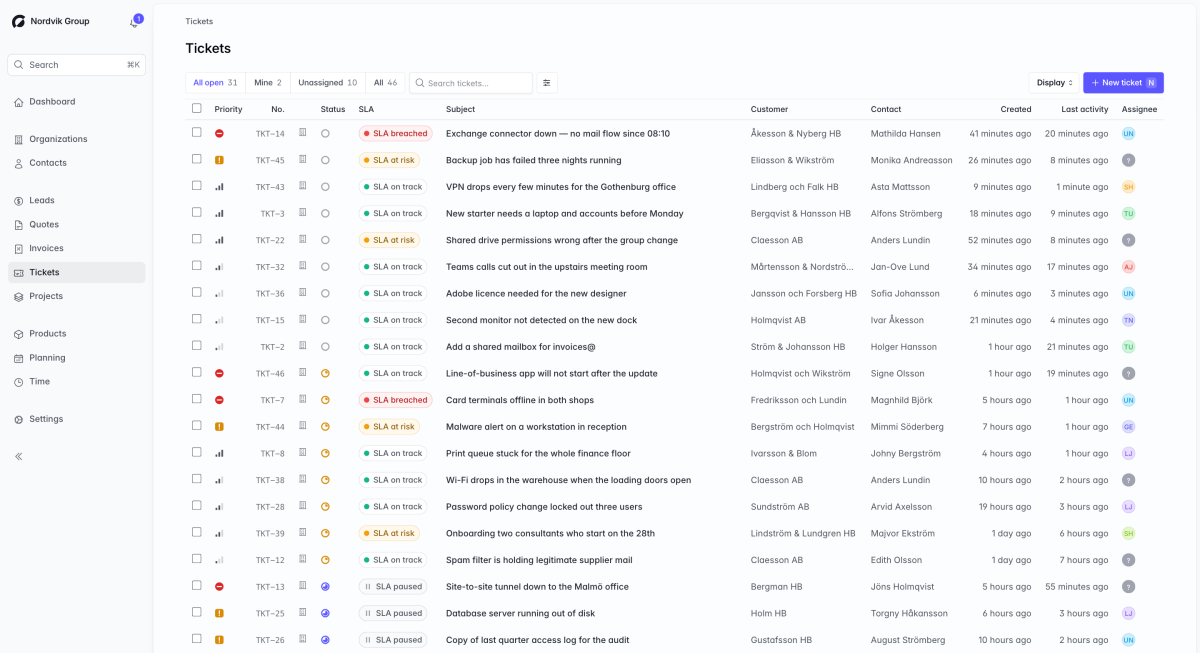Viewport: 1200px width, 653px height.
Task: Open the sidebar Search button
Action: point(76,65)
